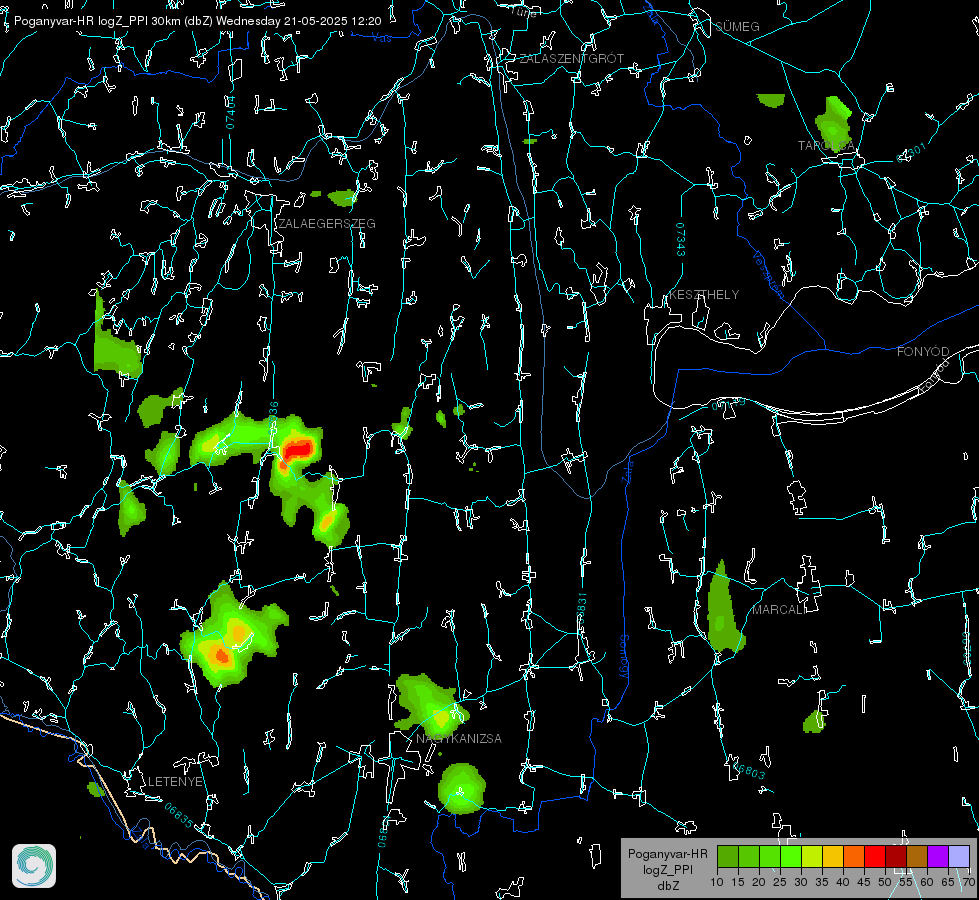Click the 07343 road number label
Screen dimensions: 979x900
(680, 239)
